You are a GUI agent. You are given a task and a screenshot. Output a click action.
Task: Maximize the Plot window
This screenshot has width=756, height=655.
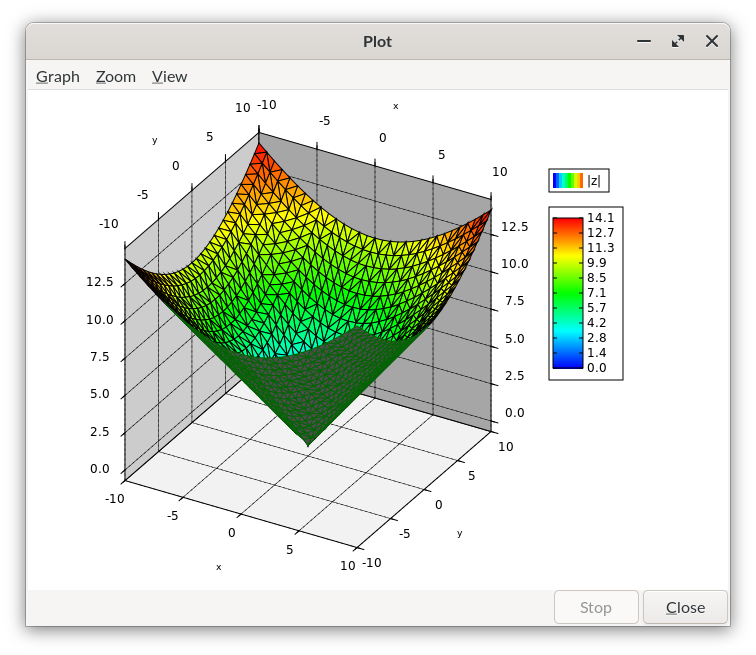pos(678,41)
